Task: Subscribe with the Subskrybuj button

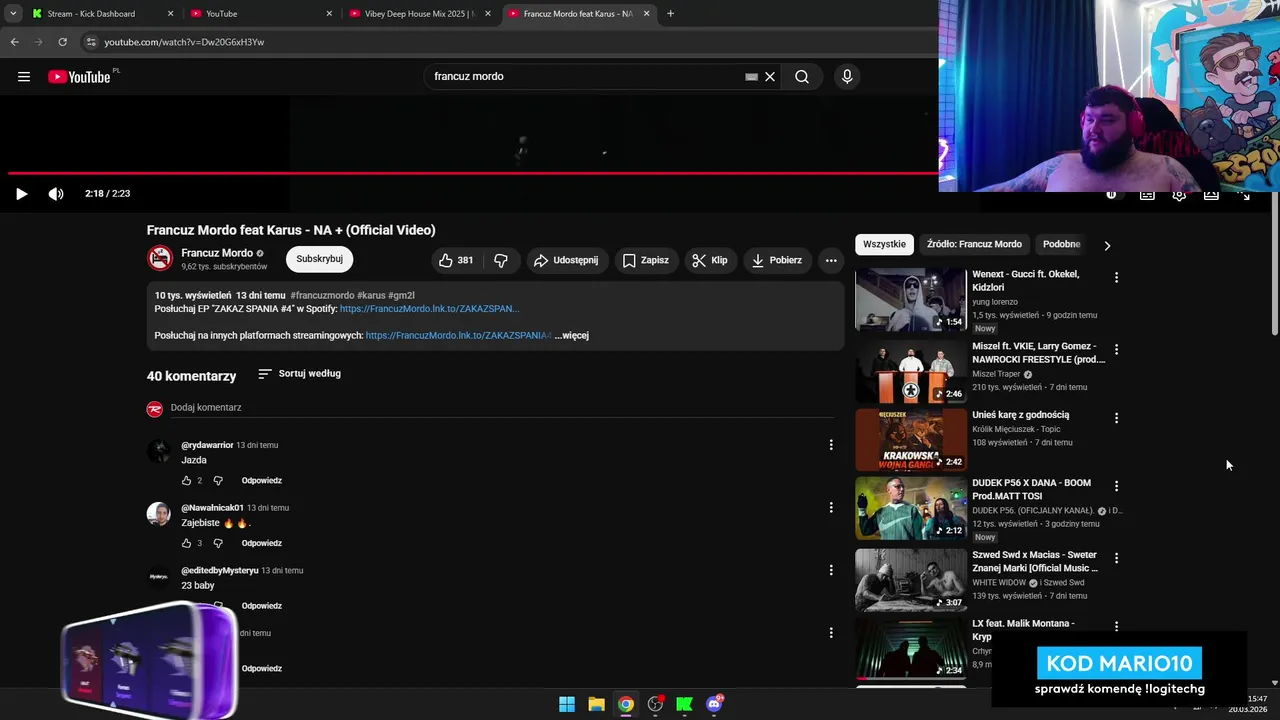Action: [x=319, y=259]
